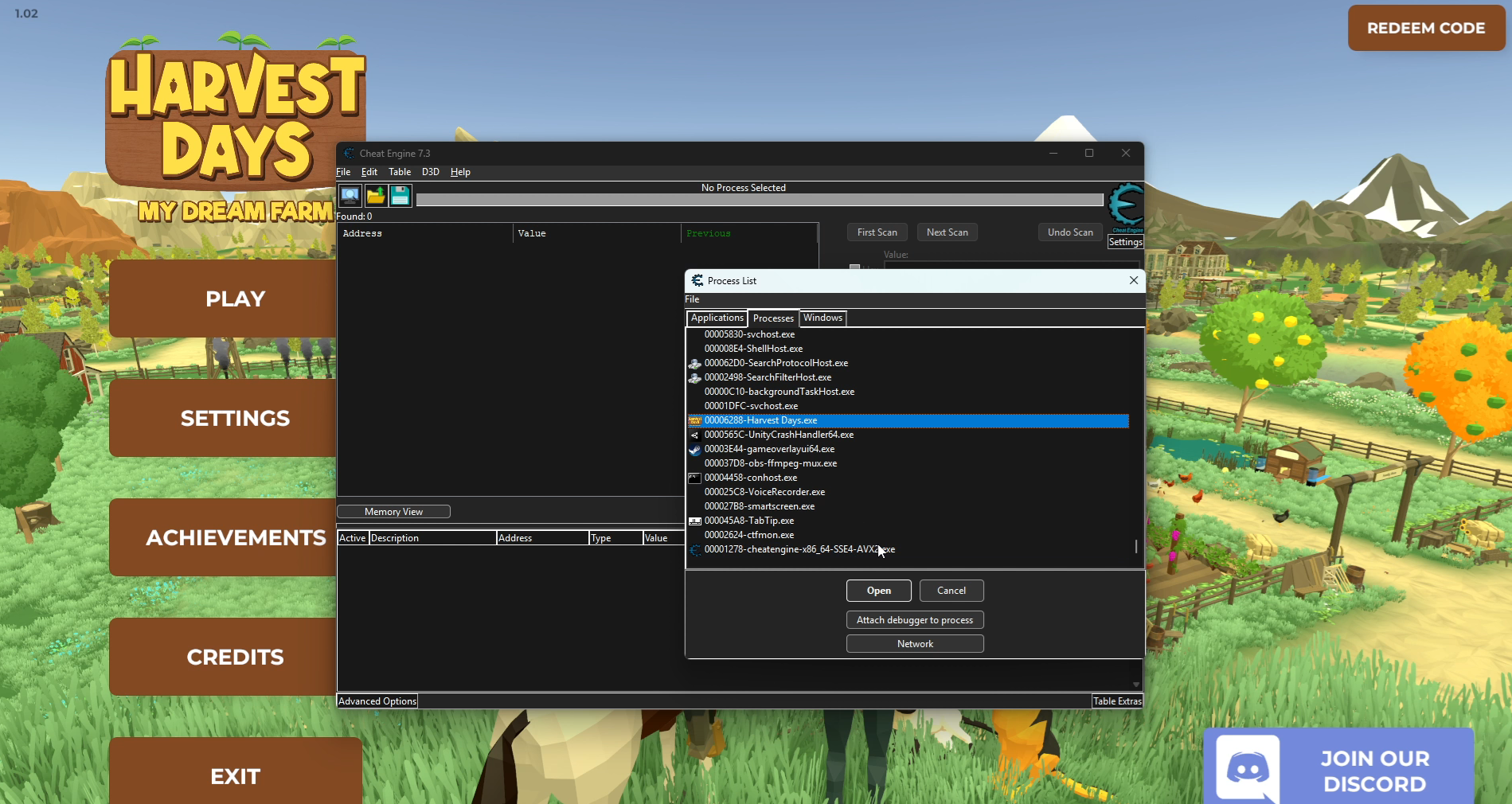
Task: Click the save floppy disk icon
Action: [x=400, y=195]
